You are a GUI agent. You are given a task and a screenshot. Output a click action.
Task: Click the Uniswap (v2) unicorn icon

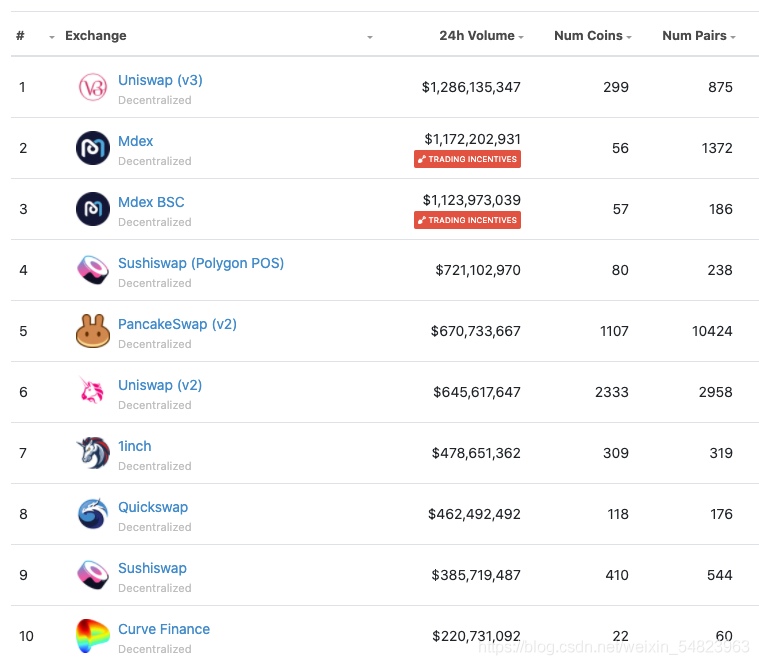click(92, 390)
